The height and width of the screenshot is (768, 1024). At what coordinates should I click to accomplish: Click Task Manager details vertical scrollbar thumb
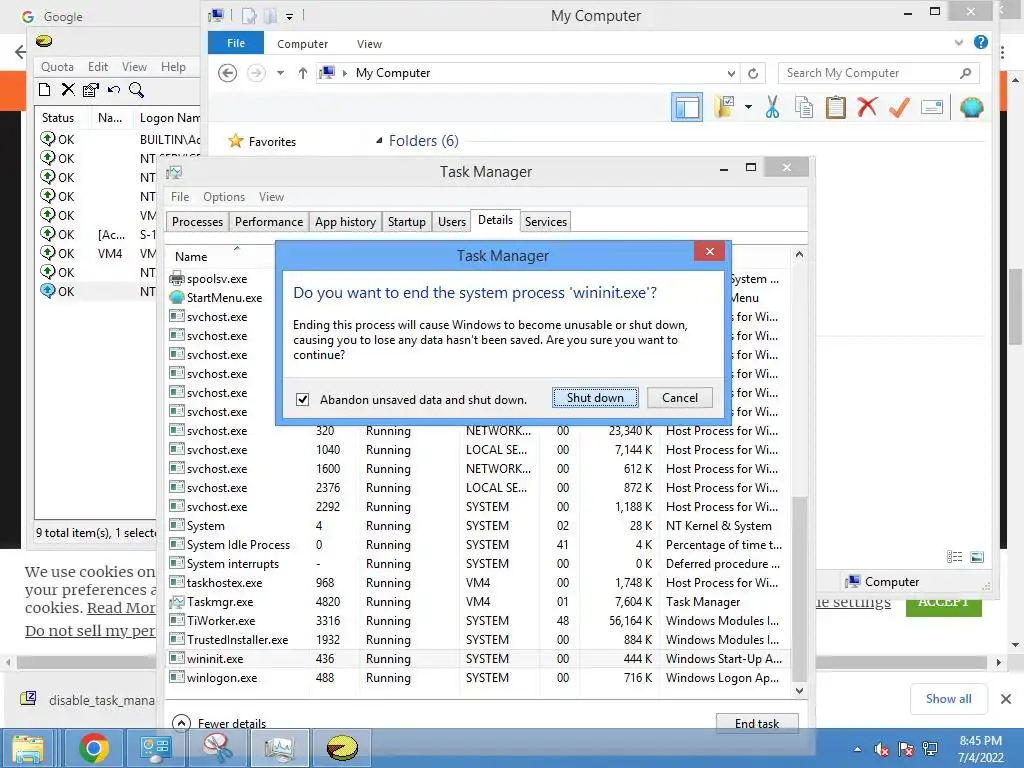(799, 588)
